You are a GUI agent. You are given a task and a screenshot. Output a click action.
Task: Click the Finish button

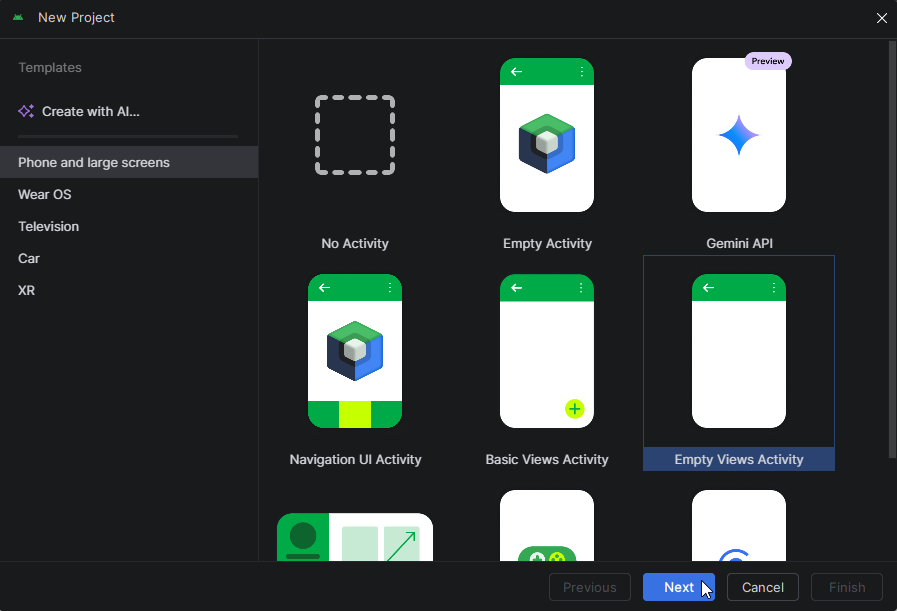[x=847, y=587]
